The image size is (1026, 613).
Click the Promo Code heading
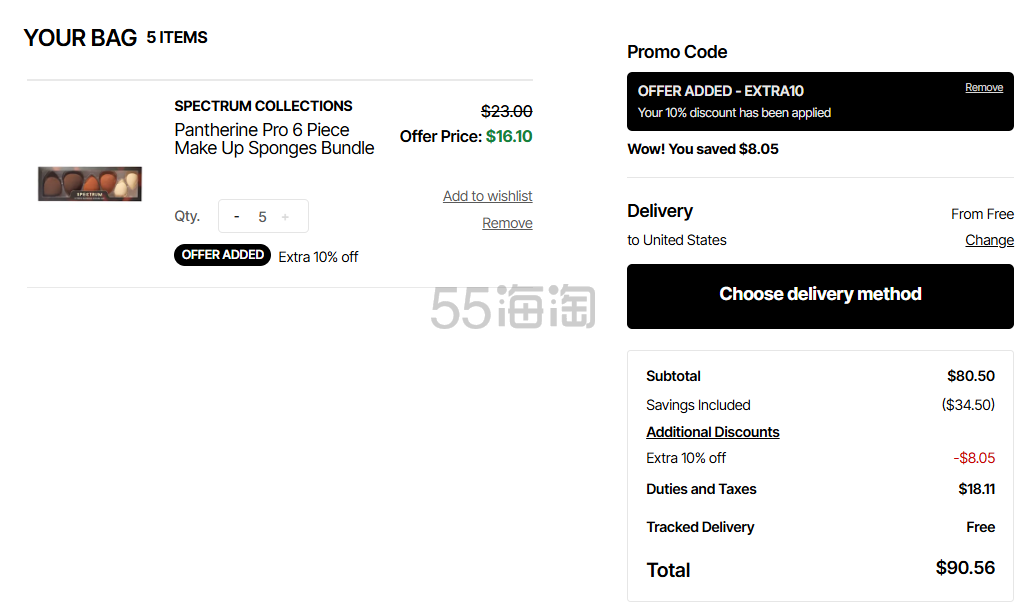(x=677, y=52)
